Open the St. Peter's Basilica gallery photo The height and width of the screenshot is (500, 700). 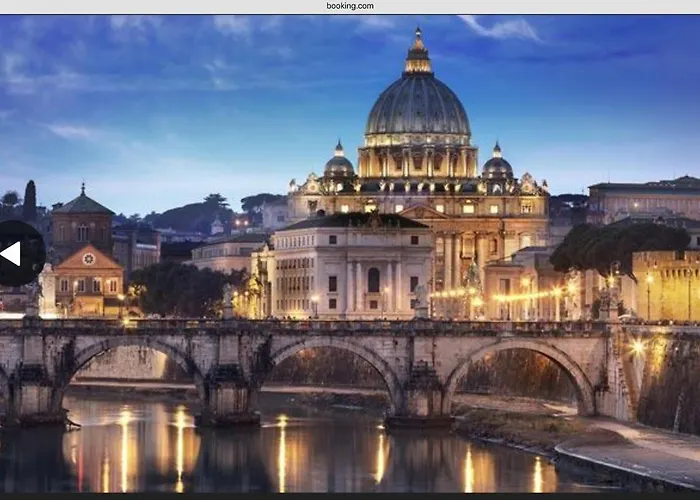pos(350,254)
